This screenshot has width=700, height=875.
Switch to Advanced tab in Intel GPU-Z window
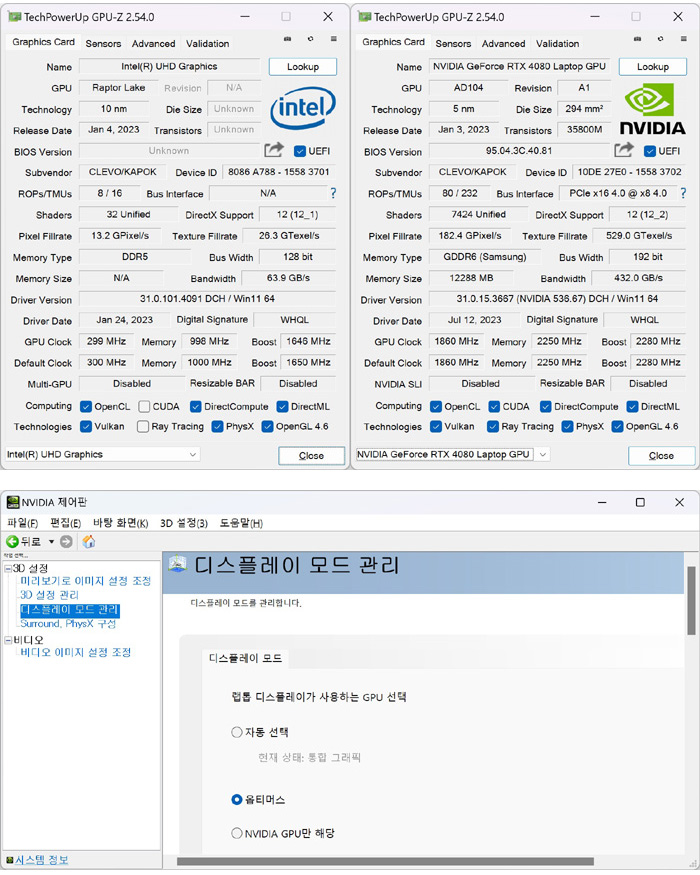click(154, 44)
